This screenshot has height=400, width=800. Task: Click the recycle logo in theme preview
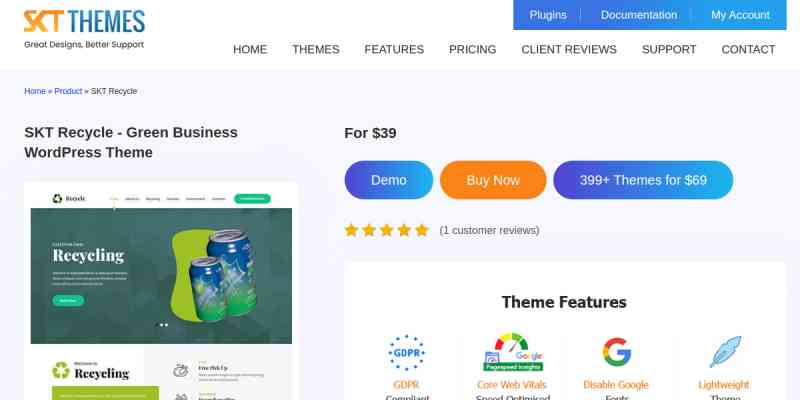click(x=58, y=198)
